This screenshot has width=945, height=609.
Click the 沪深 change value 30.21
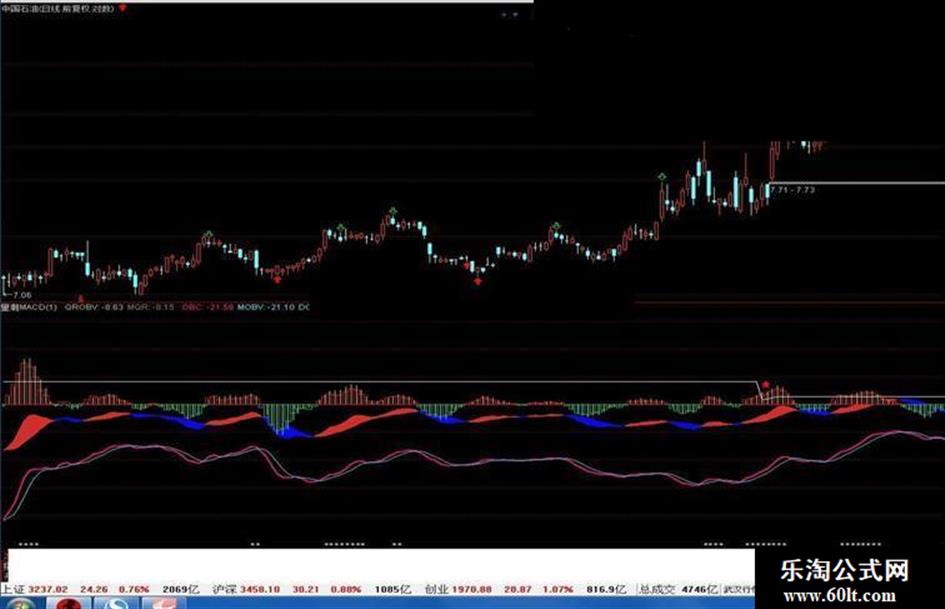pyautogui.click(x=306, y=589)
